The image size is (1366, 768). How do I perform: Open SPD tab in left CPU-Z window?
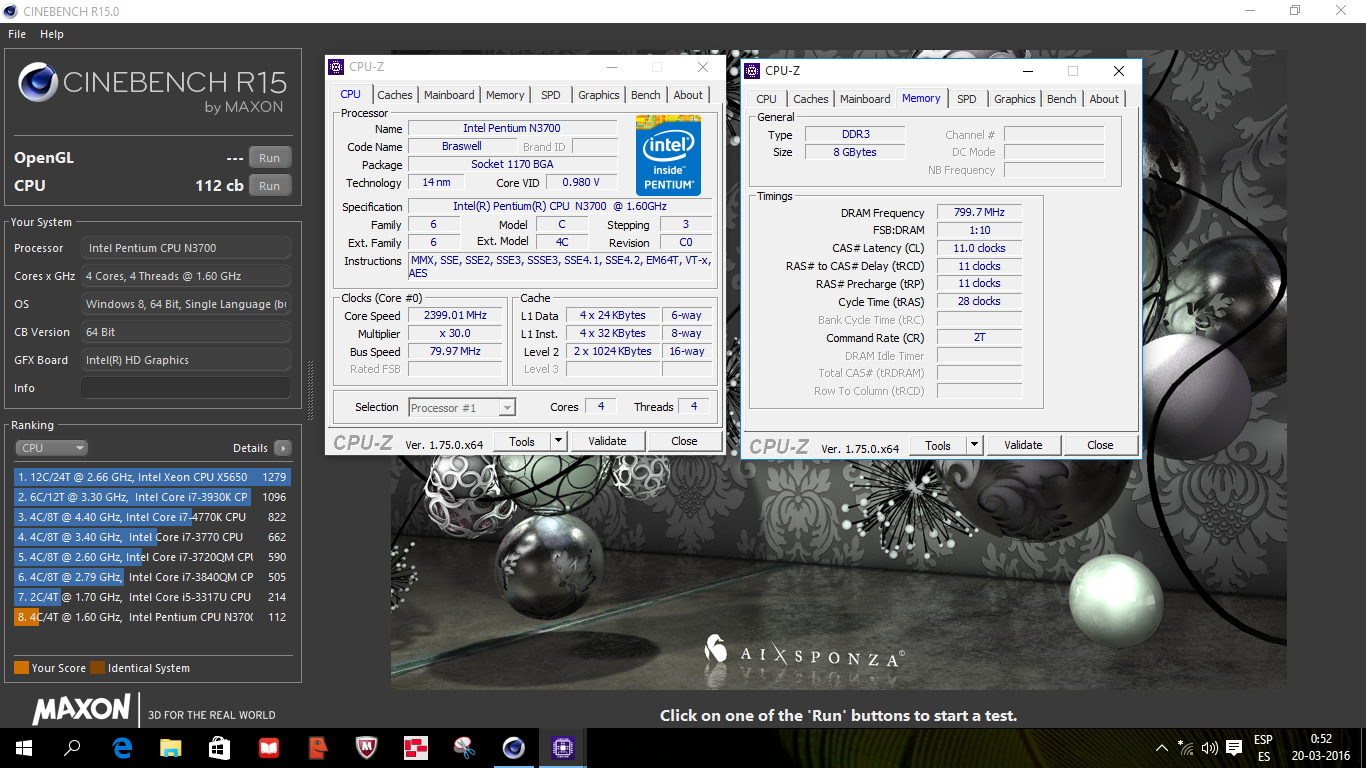tap(551, 95)
